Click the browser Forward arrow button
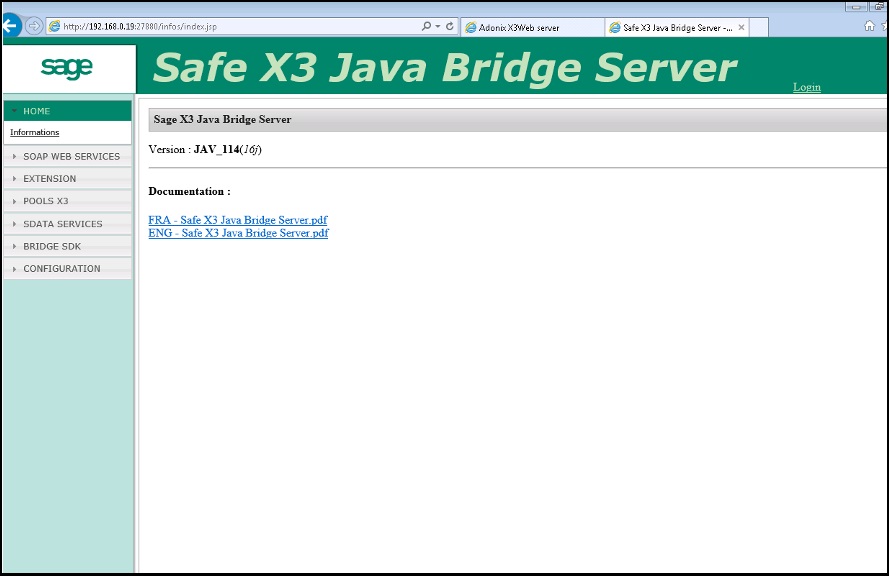 (x=33, y=26)
